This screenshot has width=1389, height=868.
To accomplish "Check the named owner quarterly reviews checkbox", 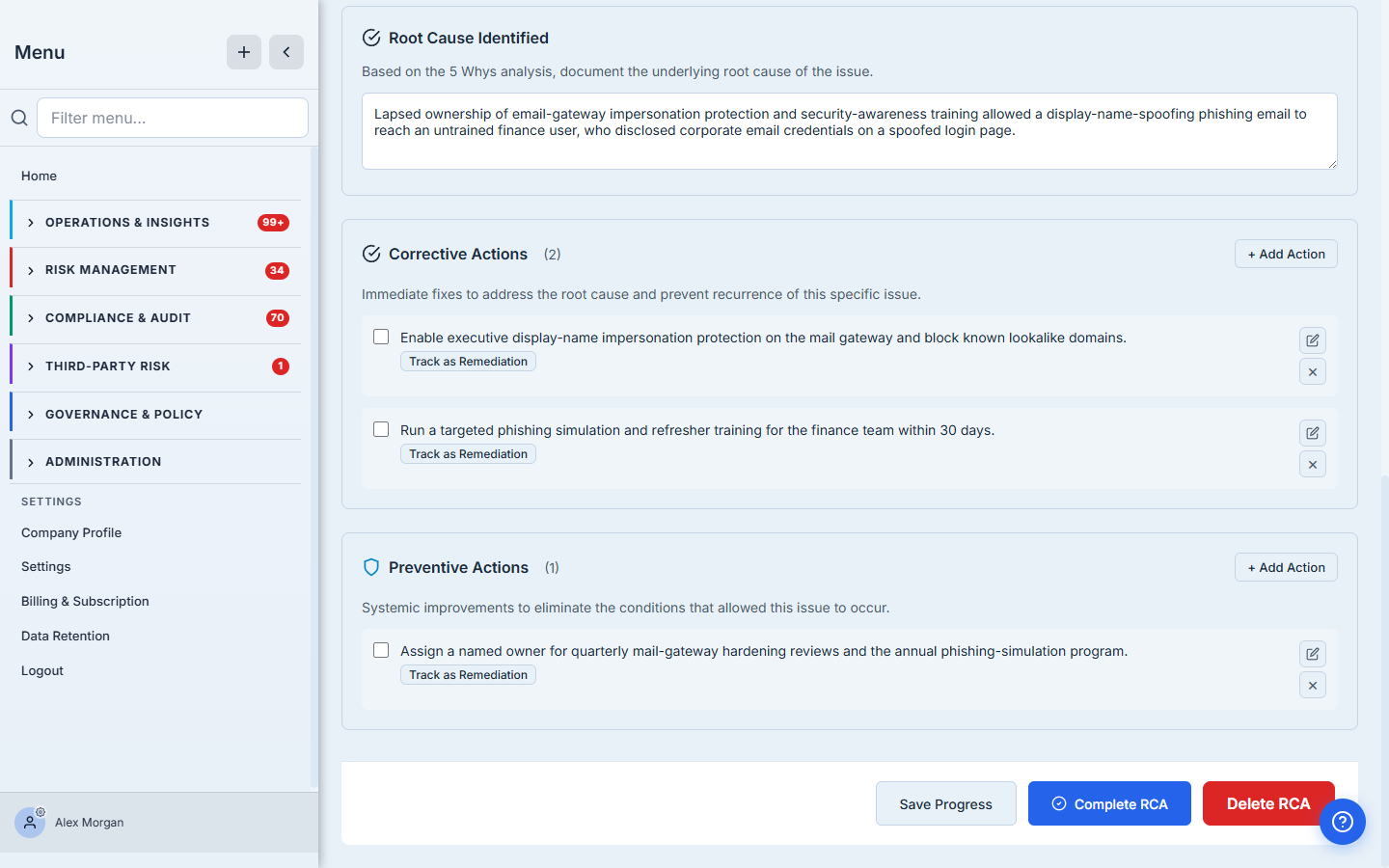I will coord(381,650).
